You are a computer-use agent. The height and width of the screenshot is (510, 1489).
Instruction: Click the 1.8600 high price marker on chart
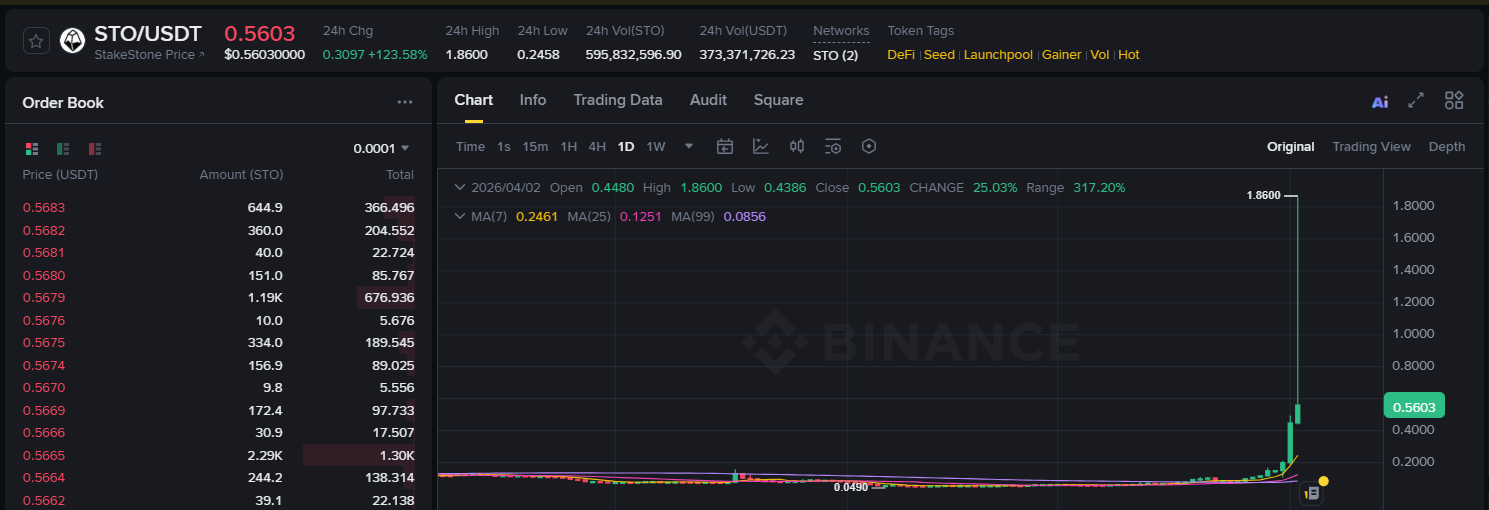point(1263,195)
